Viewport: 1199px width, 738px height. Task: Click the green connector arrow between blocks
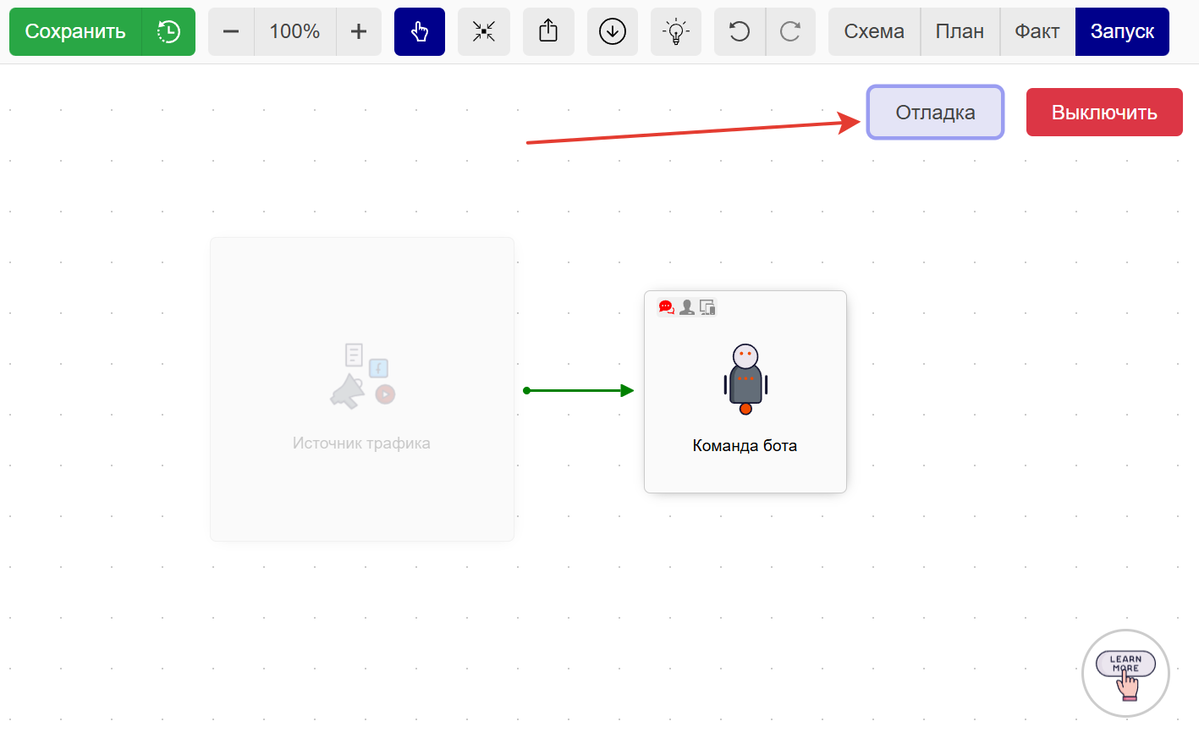pos(578,390)
